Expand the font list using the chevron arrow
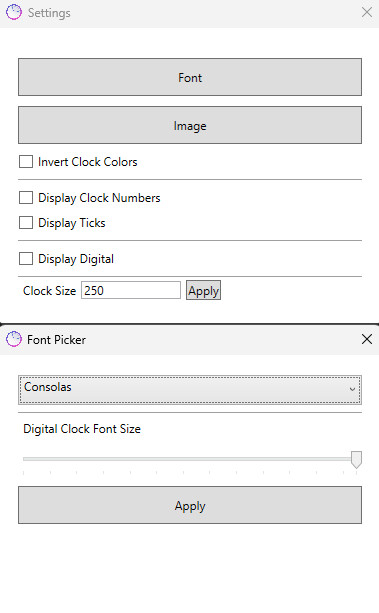This screenshot has height=613, width=379. (352, 389)
